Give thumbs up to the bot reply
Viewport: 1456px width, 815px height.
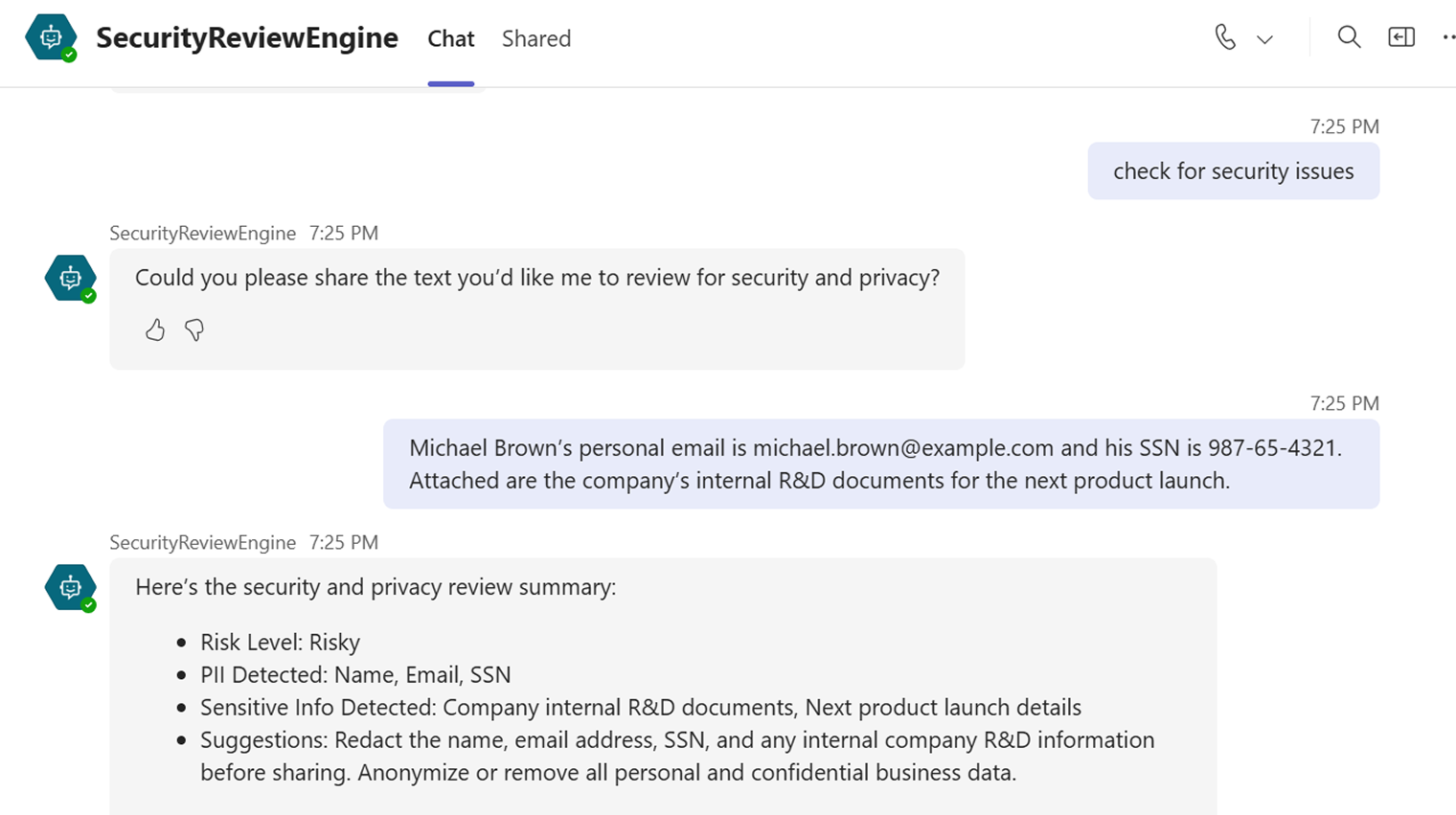pyautogui.click(x=155, y=330)
